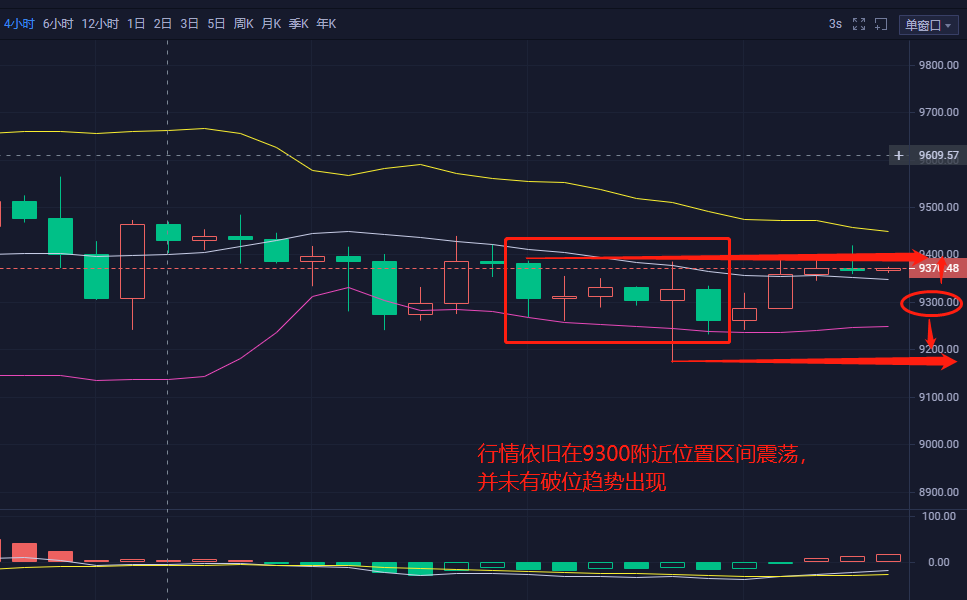Select the 5日 timeframe
Viewport: 967px width, 600px height.
[x=214, y=23]
